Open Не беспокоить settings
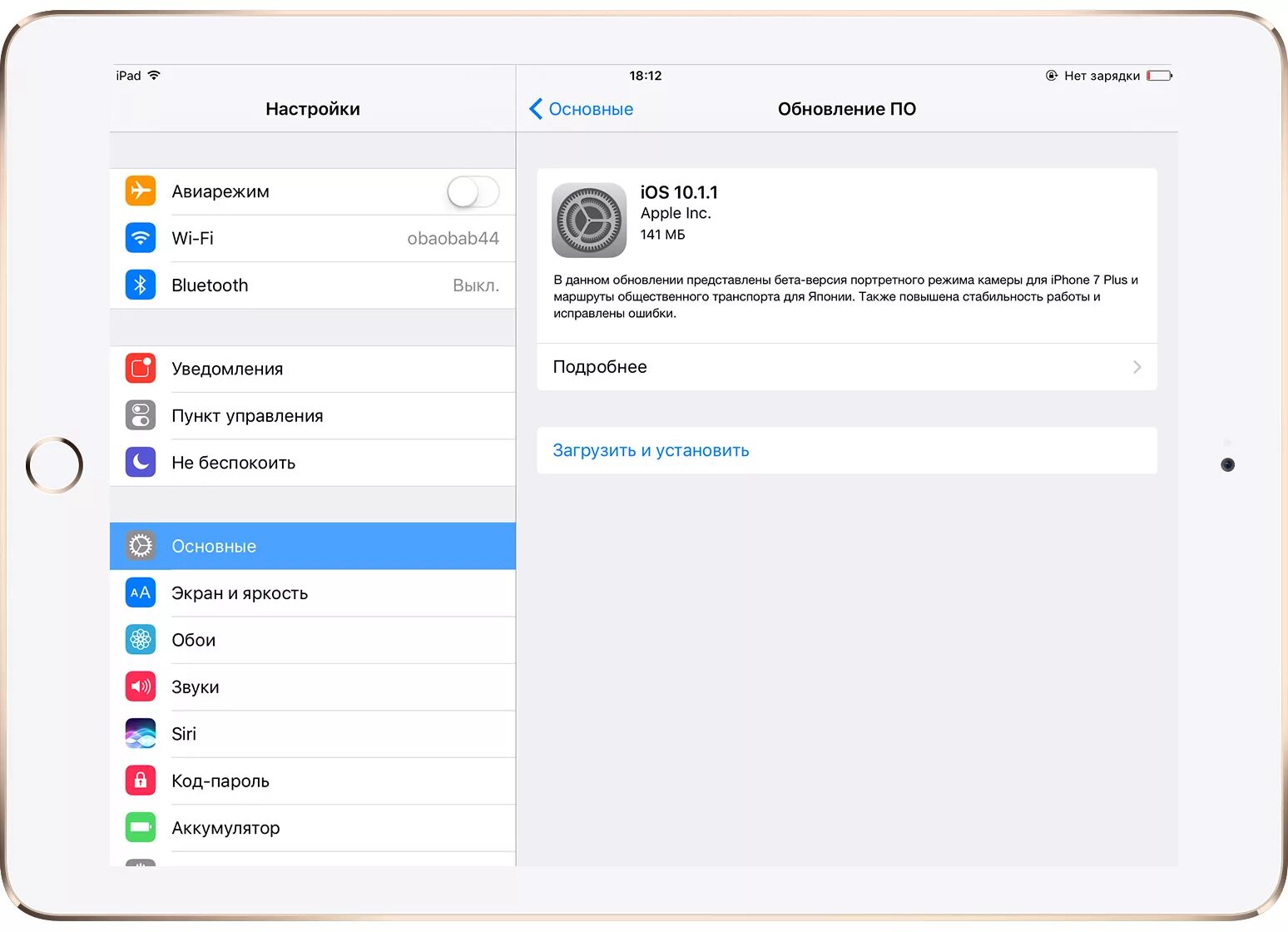The height and width of the screenshot is (932, 1288). (x=313, y=463)
